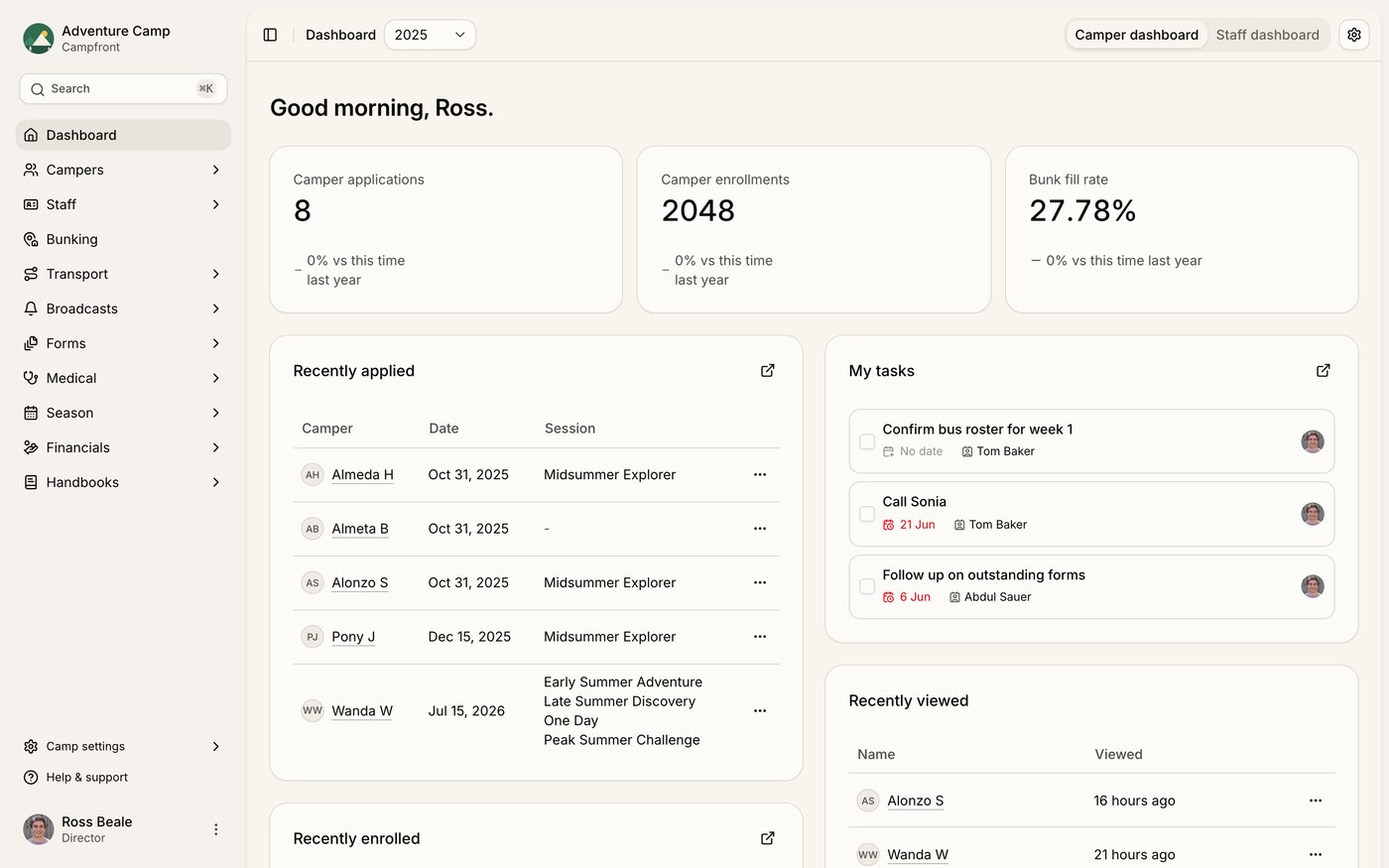Image resolution: width=1389 pixels, height=868 pixels.
Task: Open Alonzo S link in Recently viewed
Action: pos(916,801)
